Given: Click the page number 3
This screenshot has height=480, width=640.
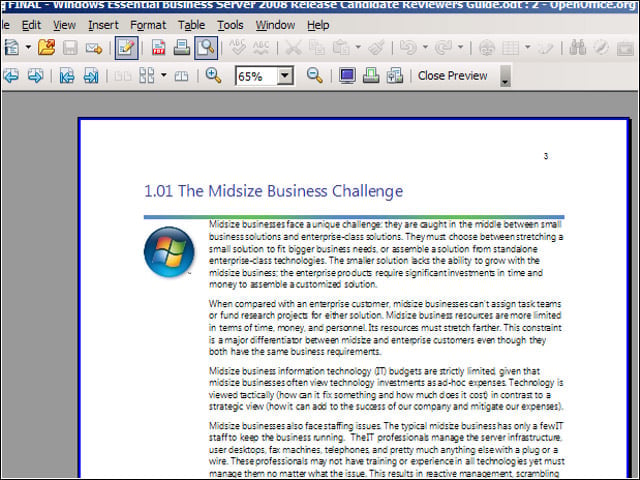Looking at the screenshot, I should [546, 156].
